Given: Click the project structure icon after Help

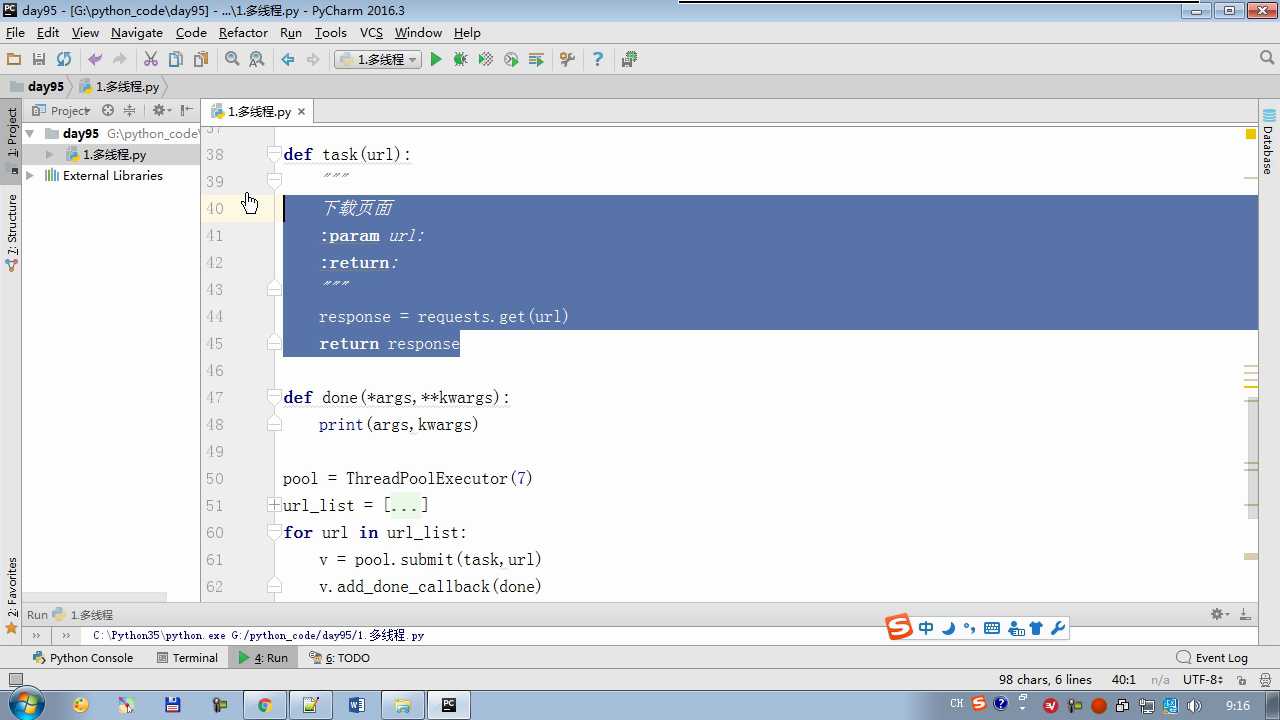Looking at the screenshot, I should 629,60.
